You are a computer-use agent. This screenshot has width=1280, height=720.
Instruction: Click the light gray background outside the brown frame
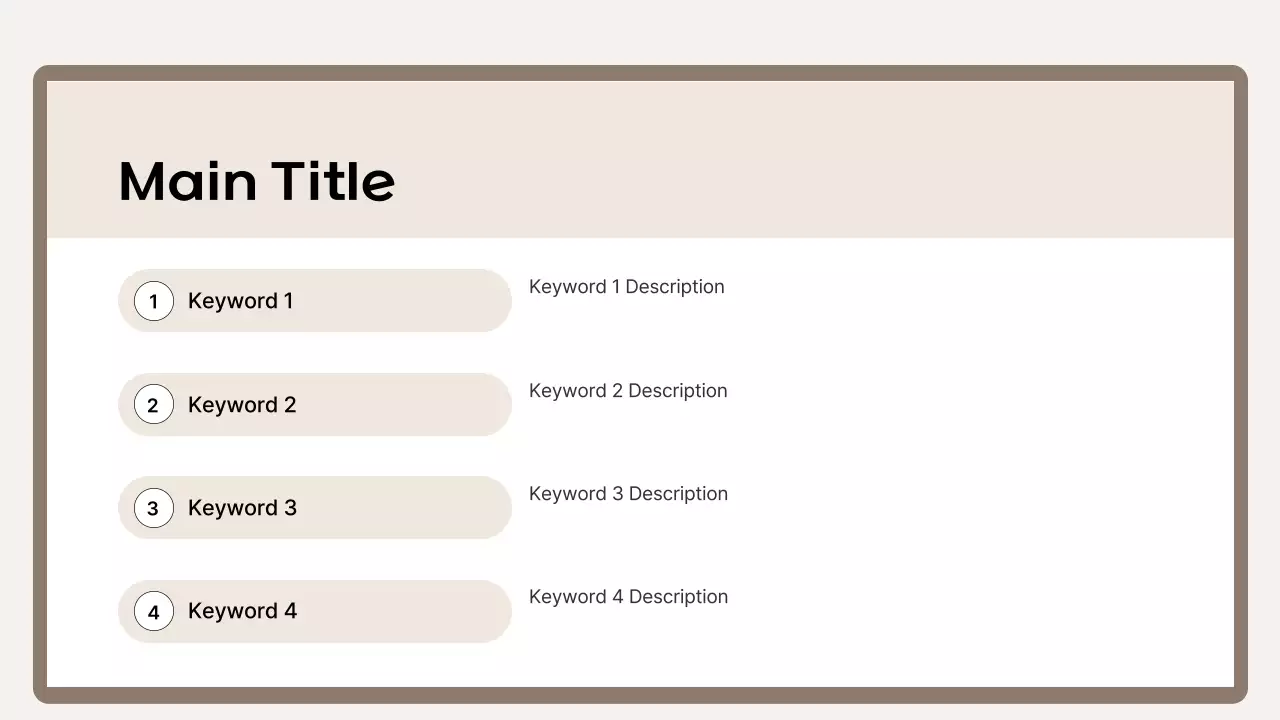coord(640,30)
